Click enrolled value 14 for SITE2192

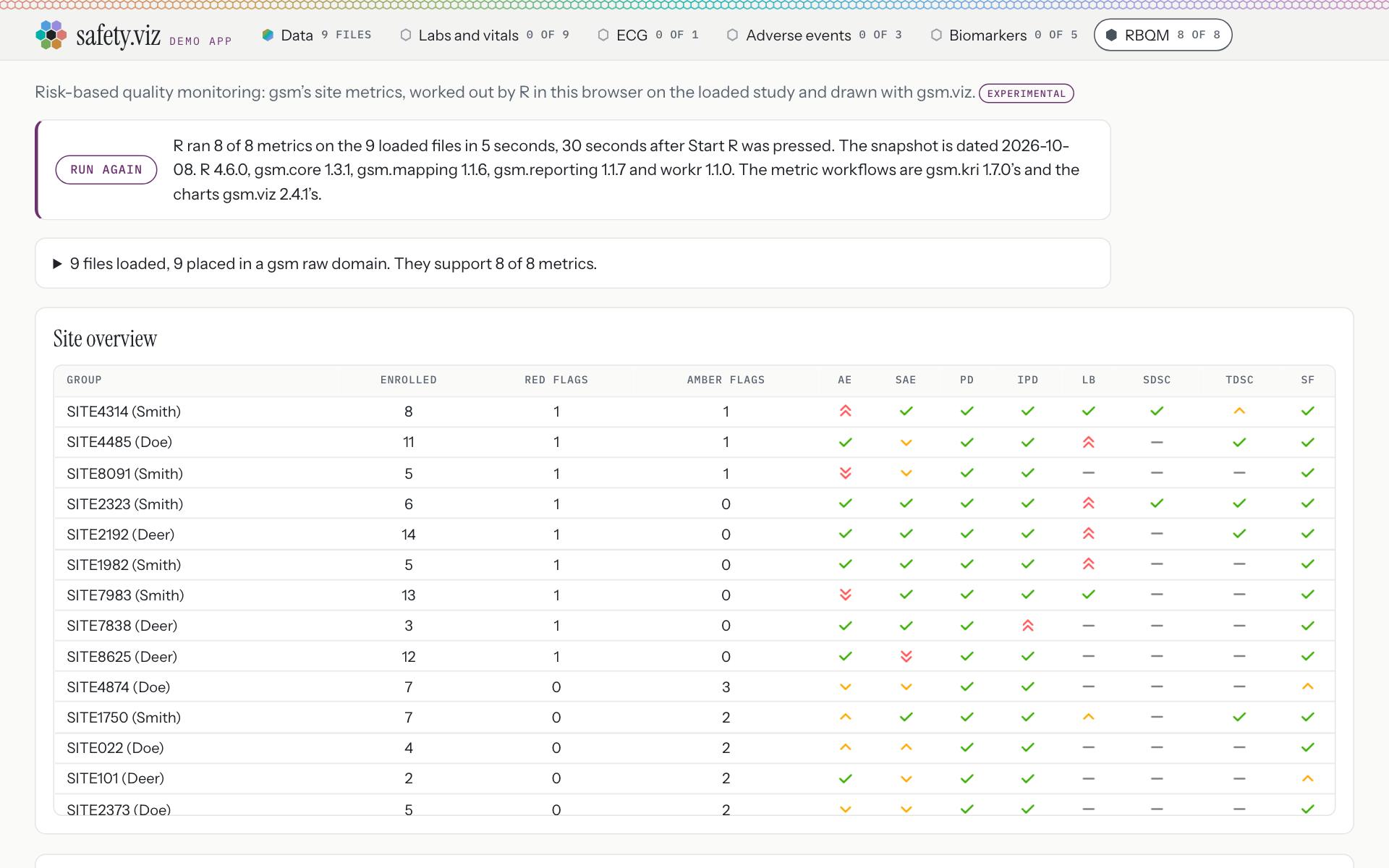click(408, 535)
